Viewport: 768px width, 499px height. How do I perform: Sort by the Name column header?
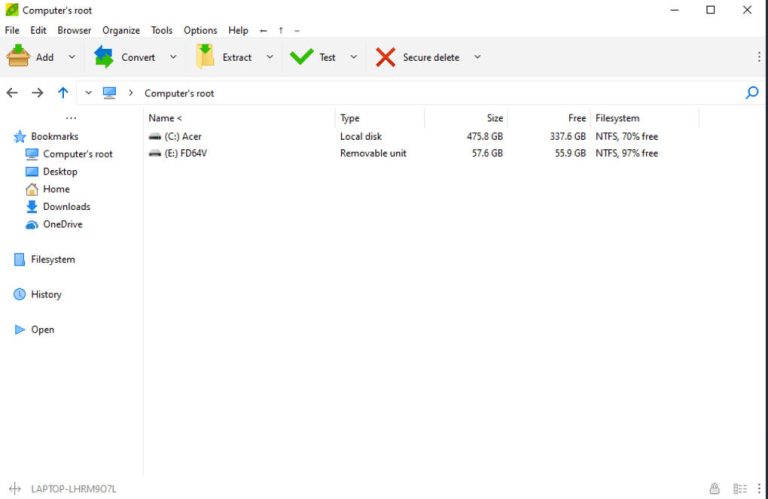[x=165, y=118]
